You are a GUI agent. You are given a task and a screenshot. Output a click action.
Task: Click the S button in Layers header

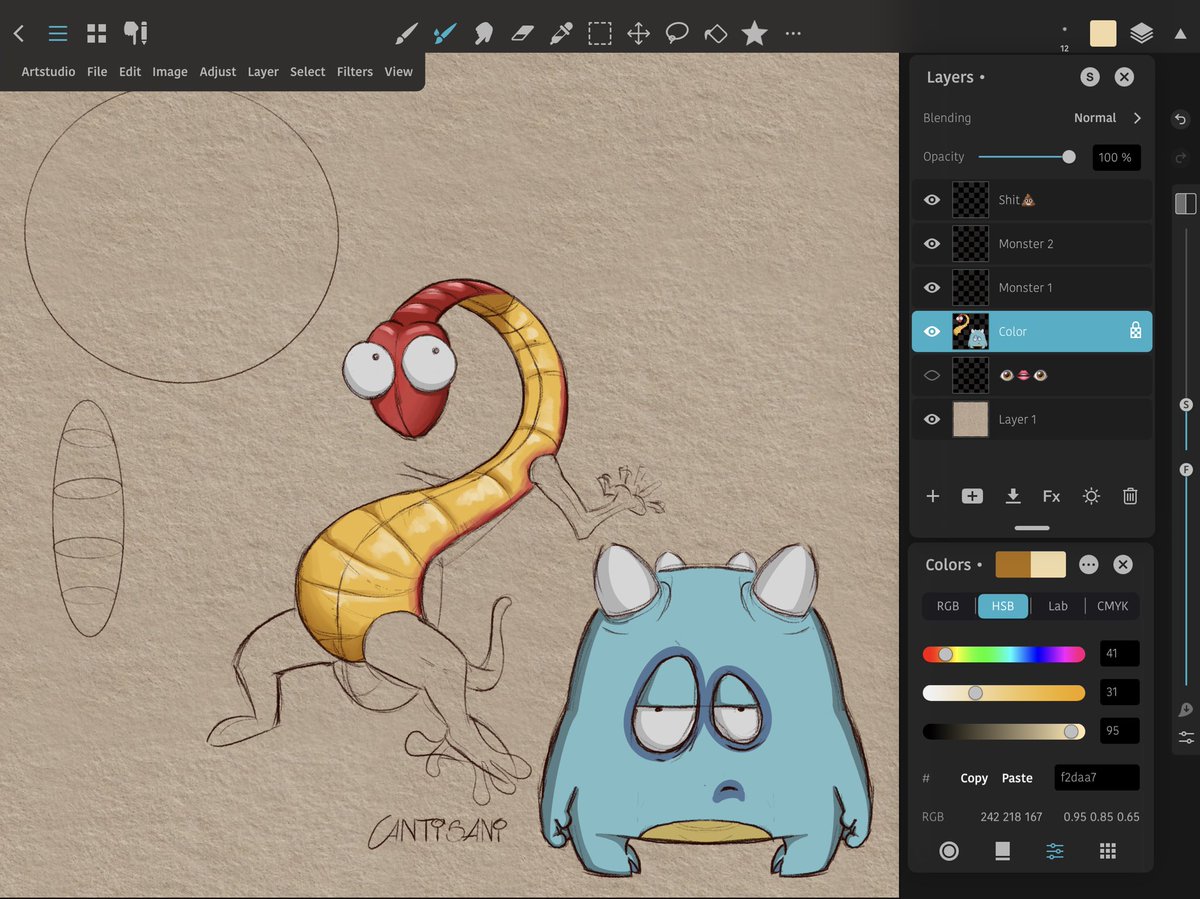click(x=1090, y=77)
